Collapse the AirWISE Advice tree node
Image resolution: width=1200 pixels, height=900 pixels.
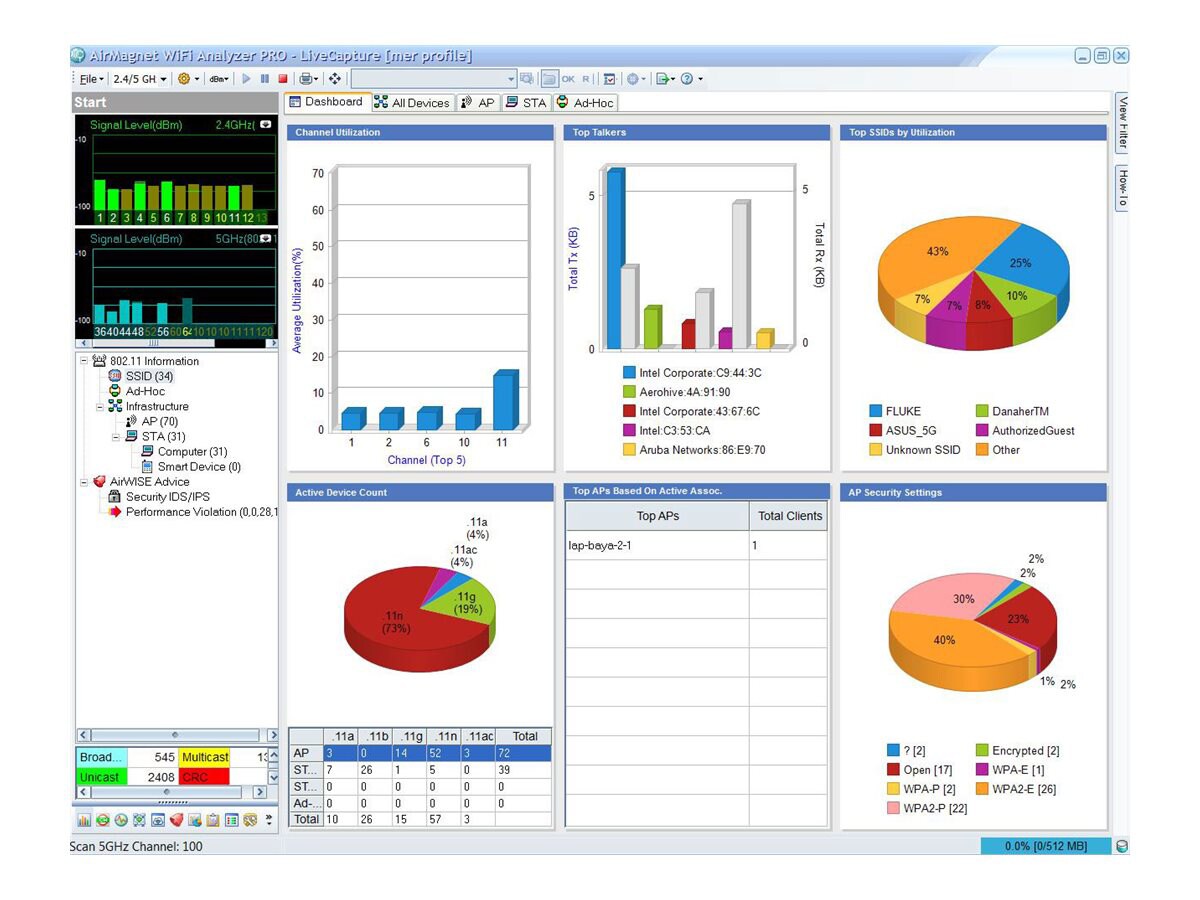82,481
